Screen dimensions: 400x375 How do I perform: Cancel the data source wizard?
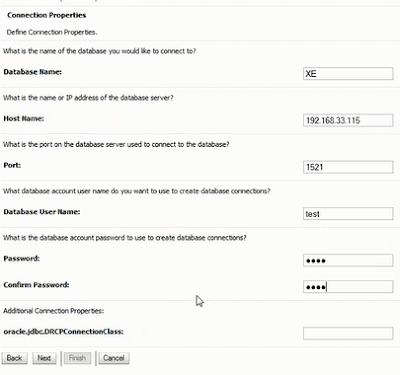(114, 358)
